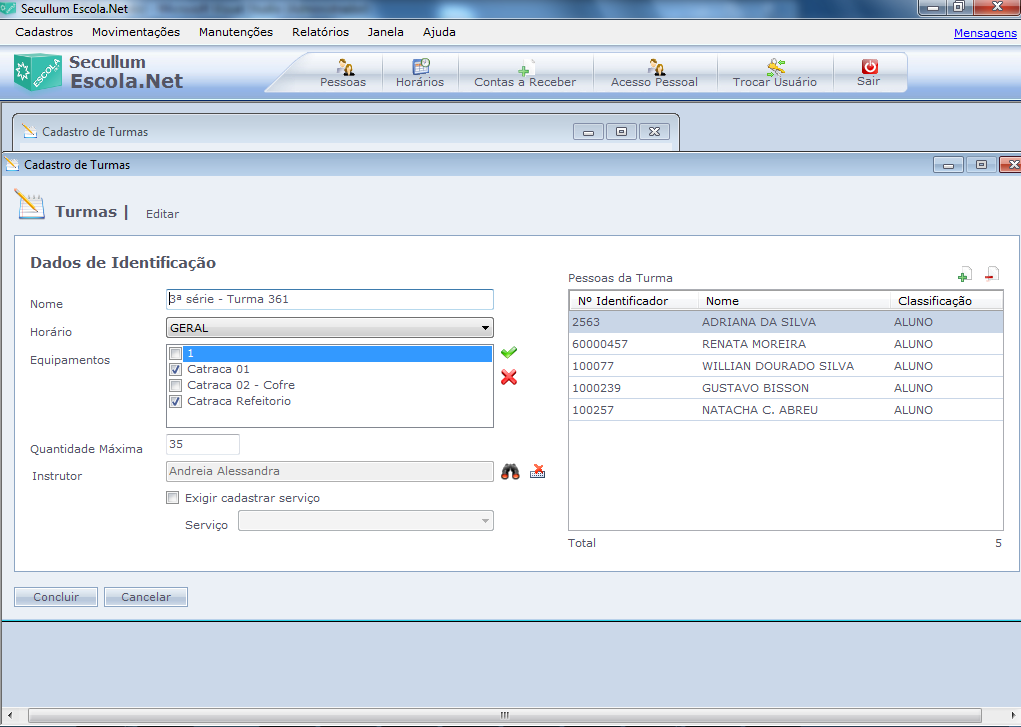The height and width of the screenshot is (727, 1021).
Task: Open the Serviço dropdown
Action: pos(365,520)
